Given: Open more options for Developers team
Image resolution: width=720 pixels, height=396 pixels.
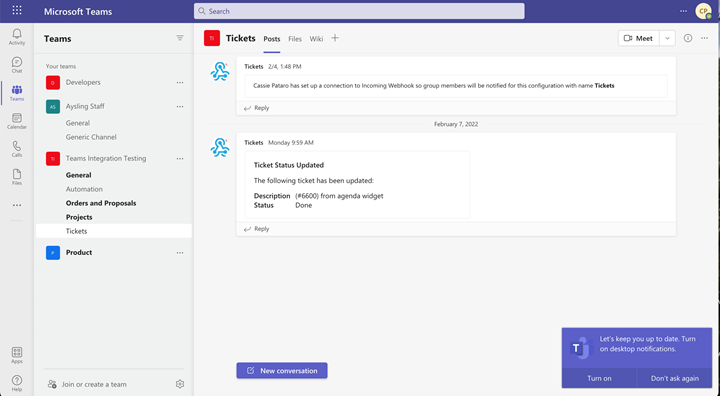Looking at the screenshot, I should pos(180,83).
